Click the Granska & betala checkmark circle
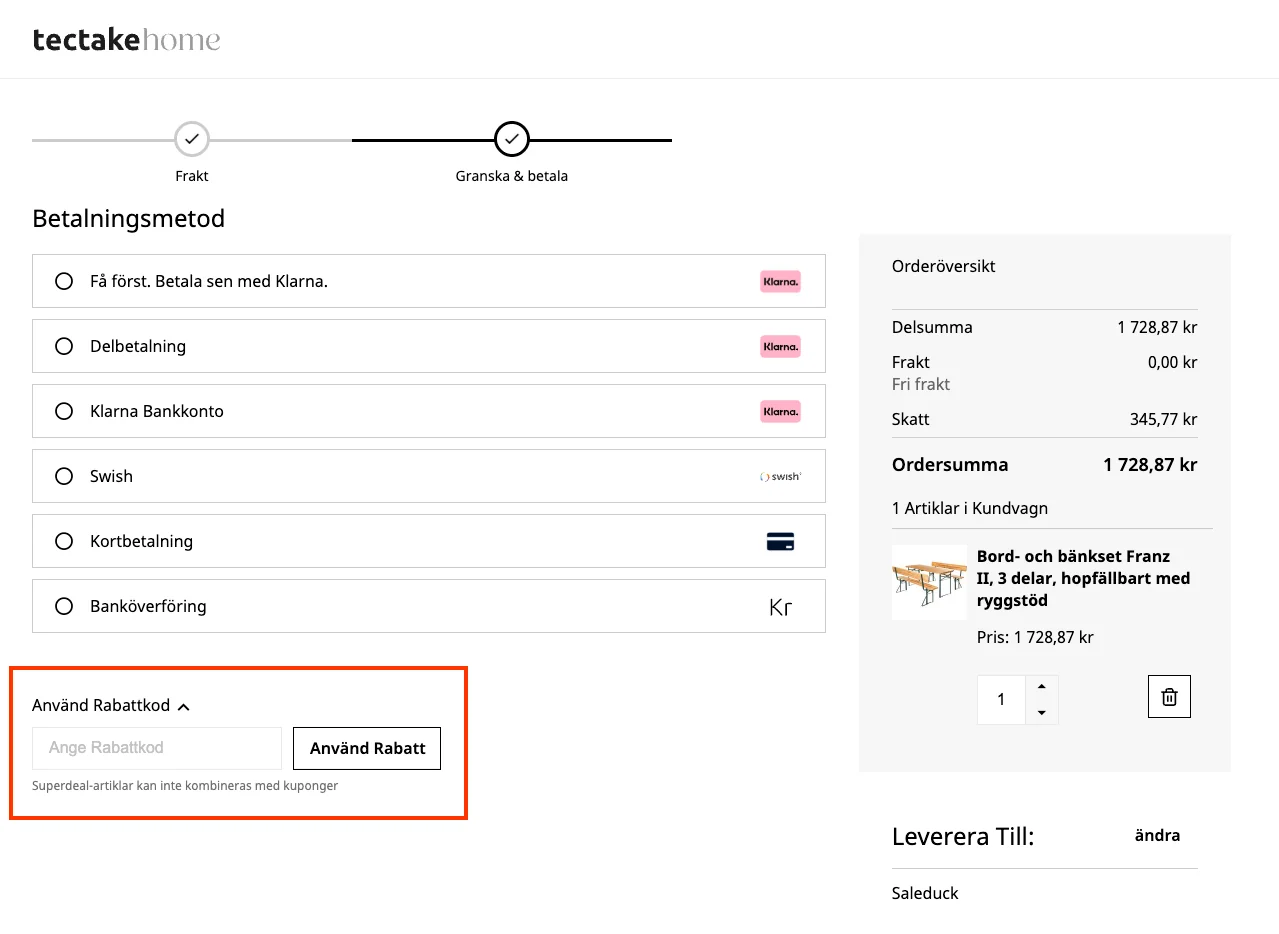1279x934 pixels. (512, 140)
